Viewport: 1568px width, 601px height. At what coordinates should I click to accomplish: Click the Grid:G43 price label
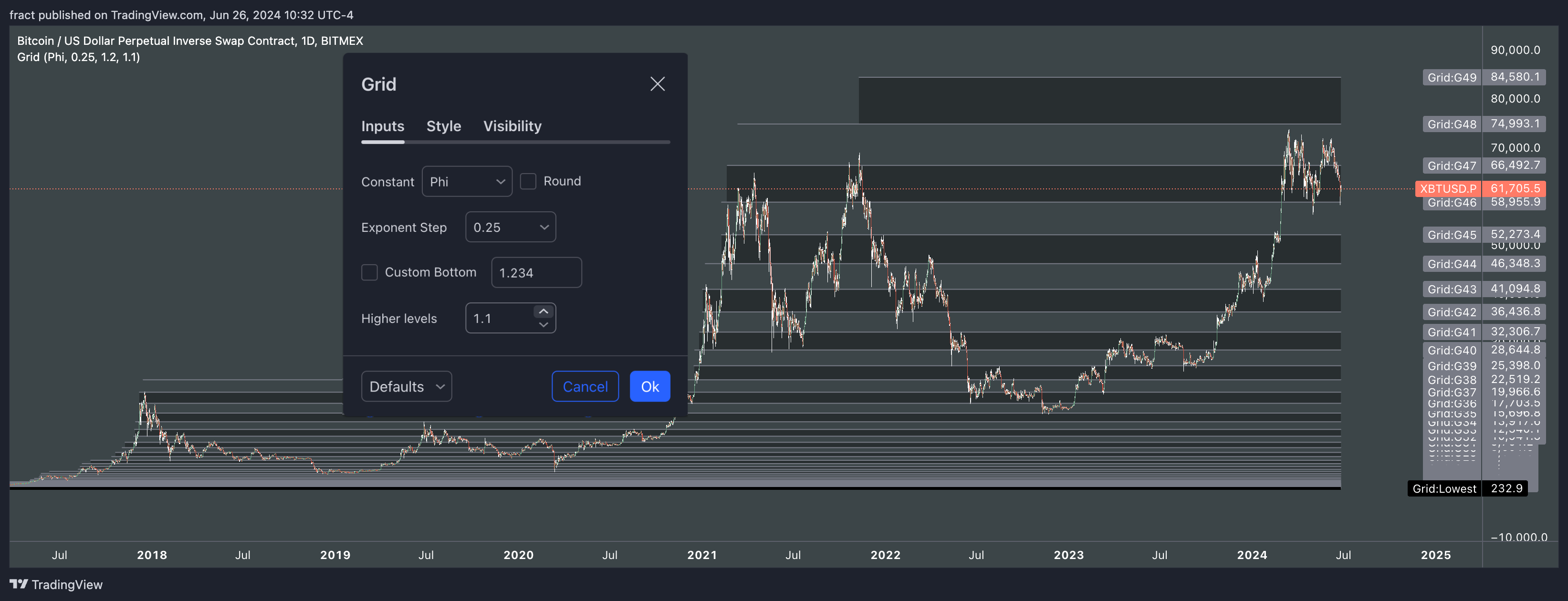click(1452, 289)
